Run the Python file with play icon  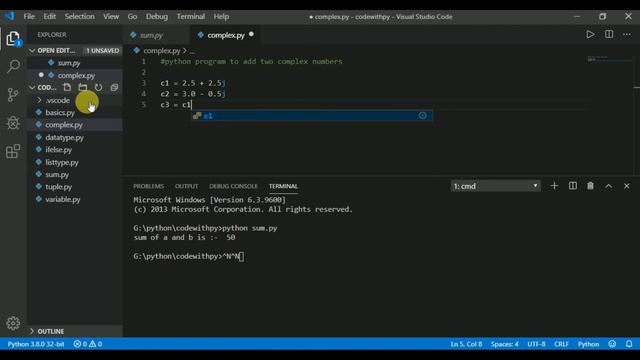(590, 35)
